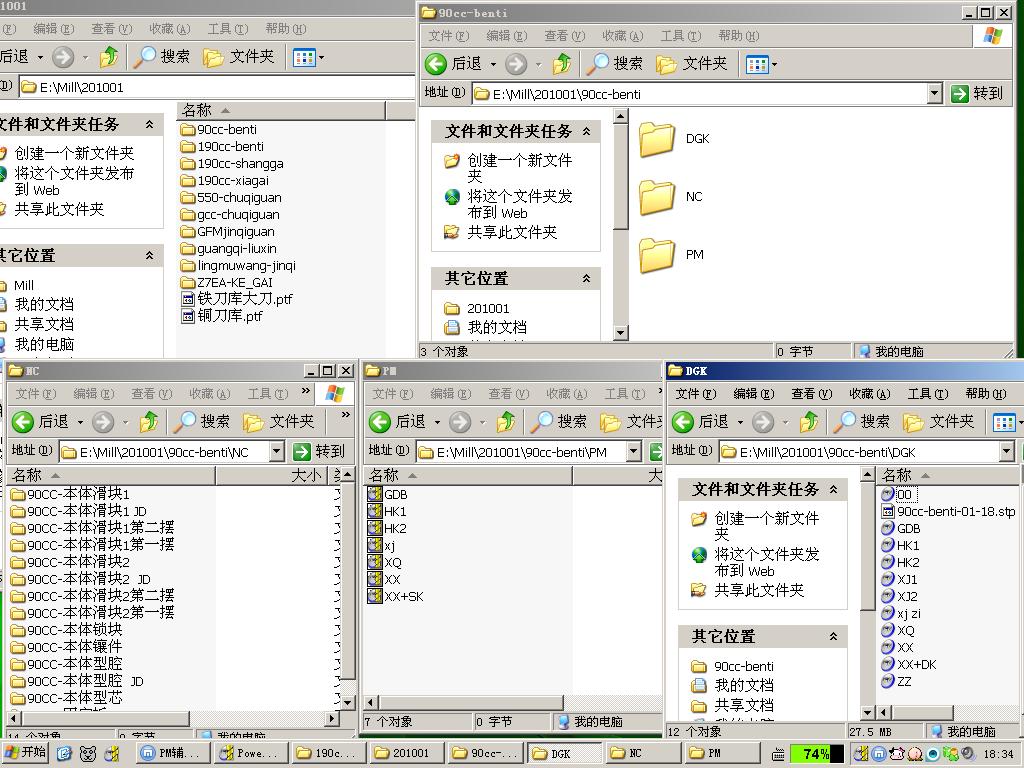Click 转到 button in NC window
Viewport: 1024px width, 768px height.
pos(319,451)
